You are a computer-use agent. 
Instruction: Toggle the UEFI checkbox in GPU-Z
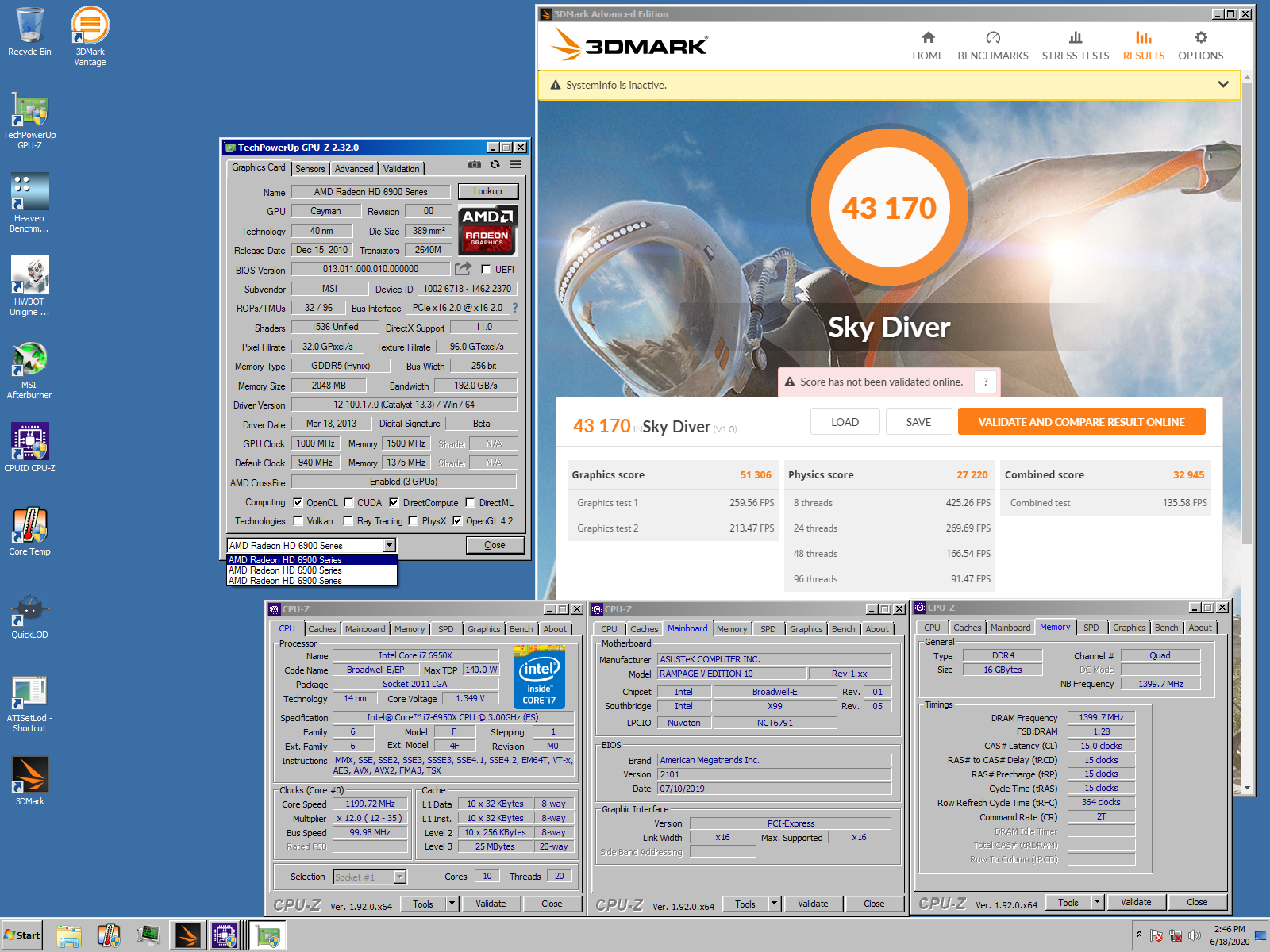point(487,270)
